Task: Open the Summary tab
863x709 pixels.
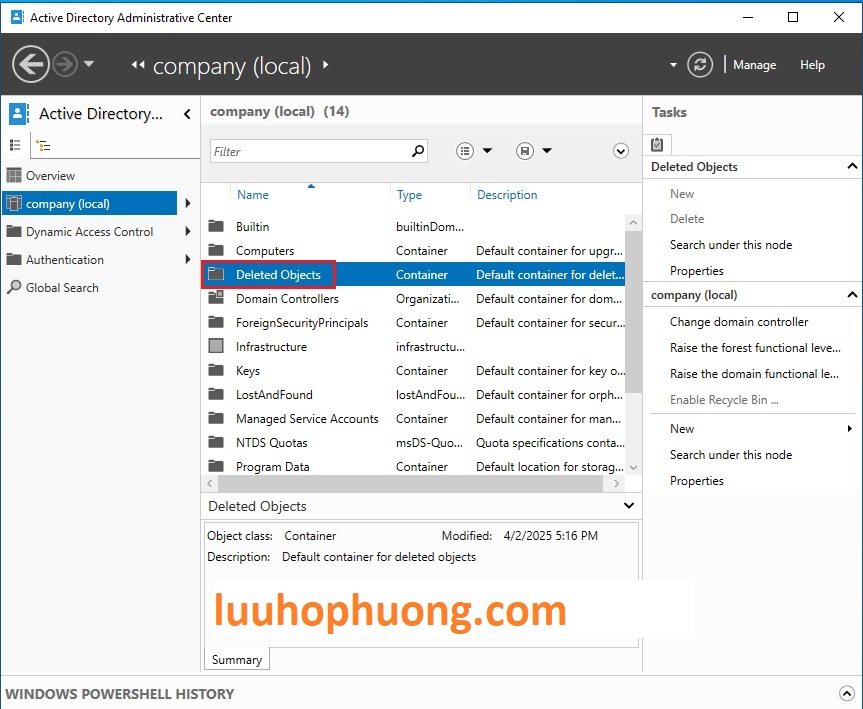Action: pos(237,660)
